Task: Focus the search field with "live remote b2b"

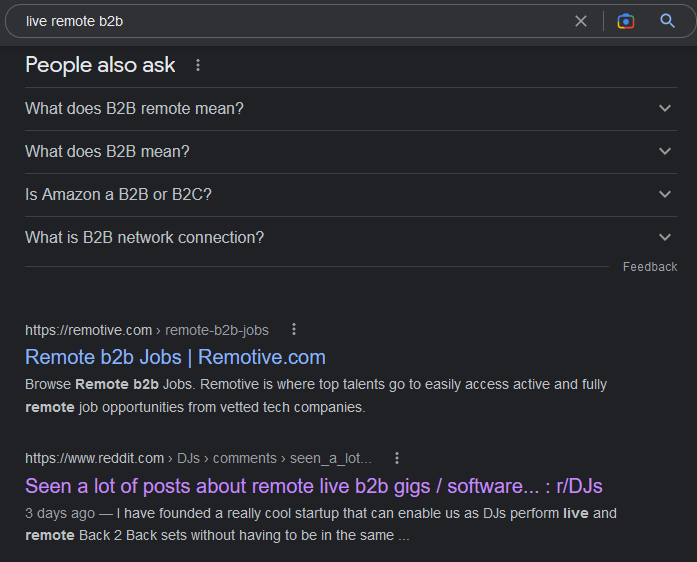Action: pyautogui.click(x=293, y=21)
